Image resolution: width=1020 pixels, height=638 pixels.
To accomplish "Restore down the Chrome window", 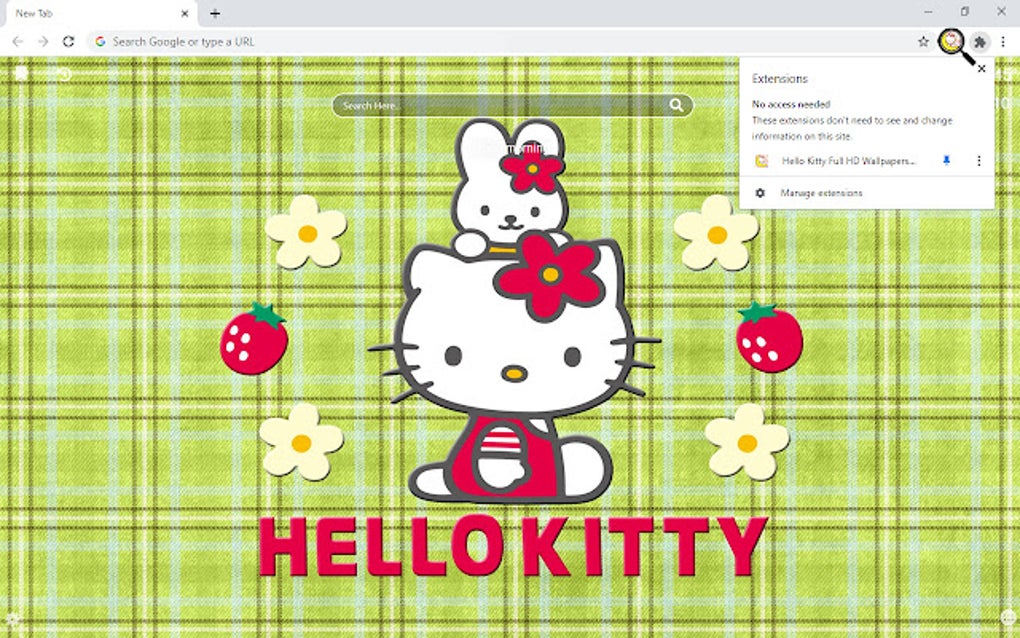I will click(x=965, y=12).
